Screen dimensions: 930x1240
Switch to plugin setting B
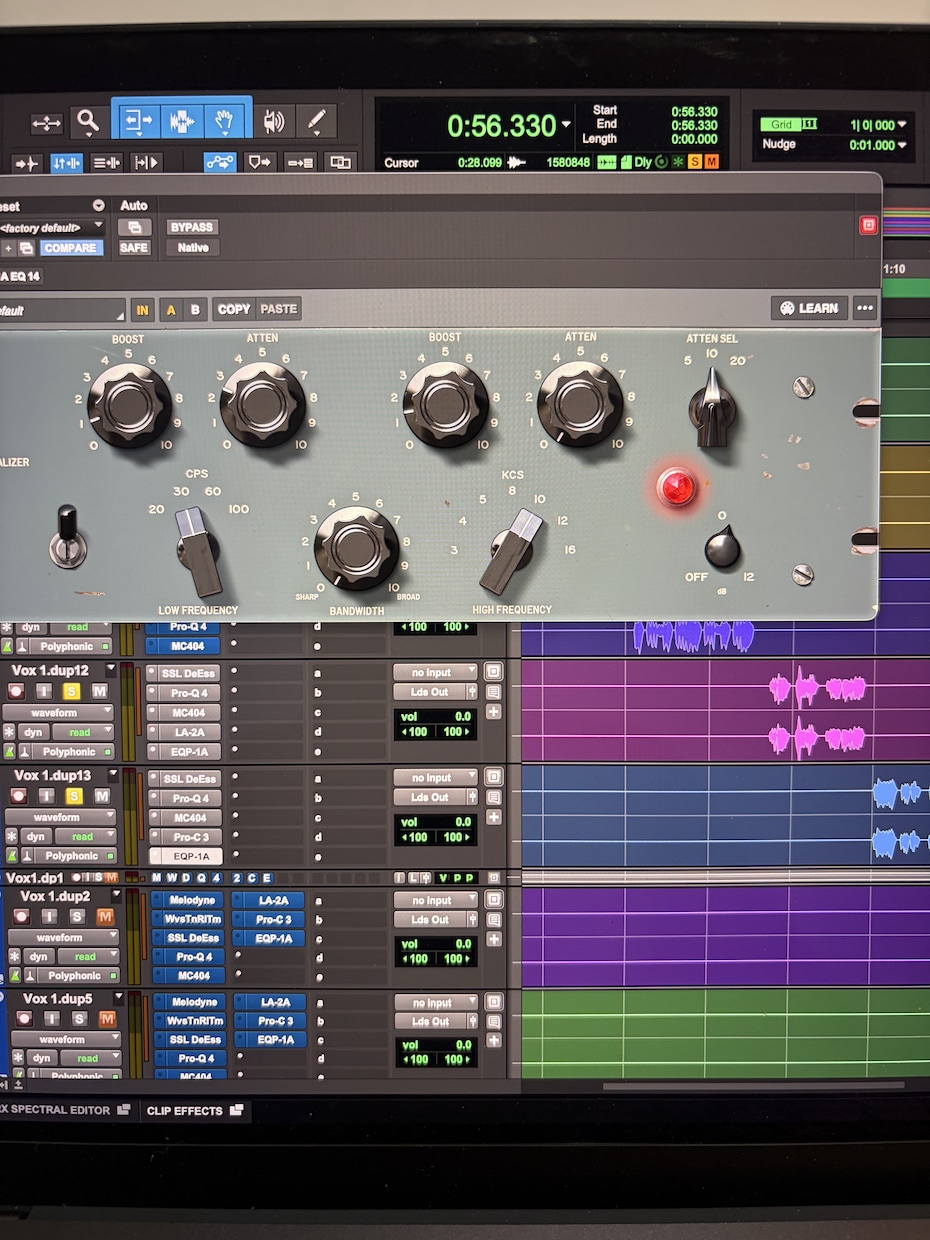pos(195,310)
